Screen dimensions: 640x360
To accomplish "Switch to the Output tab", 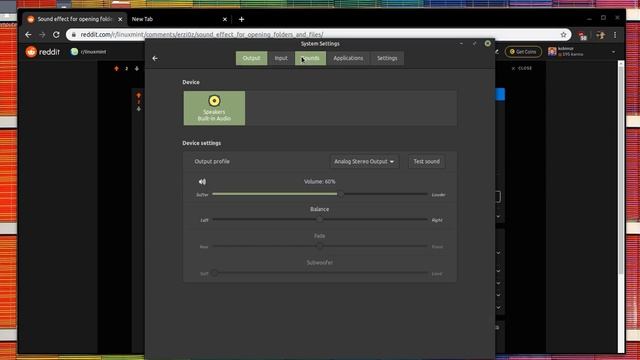I will click(251, 58).
